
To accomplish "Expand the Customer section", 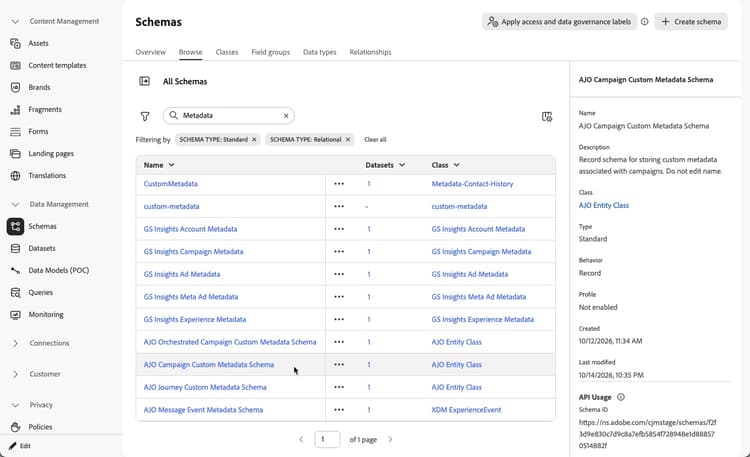I will point(15,374).
